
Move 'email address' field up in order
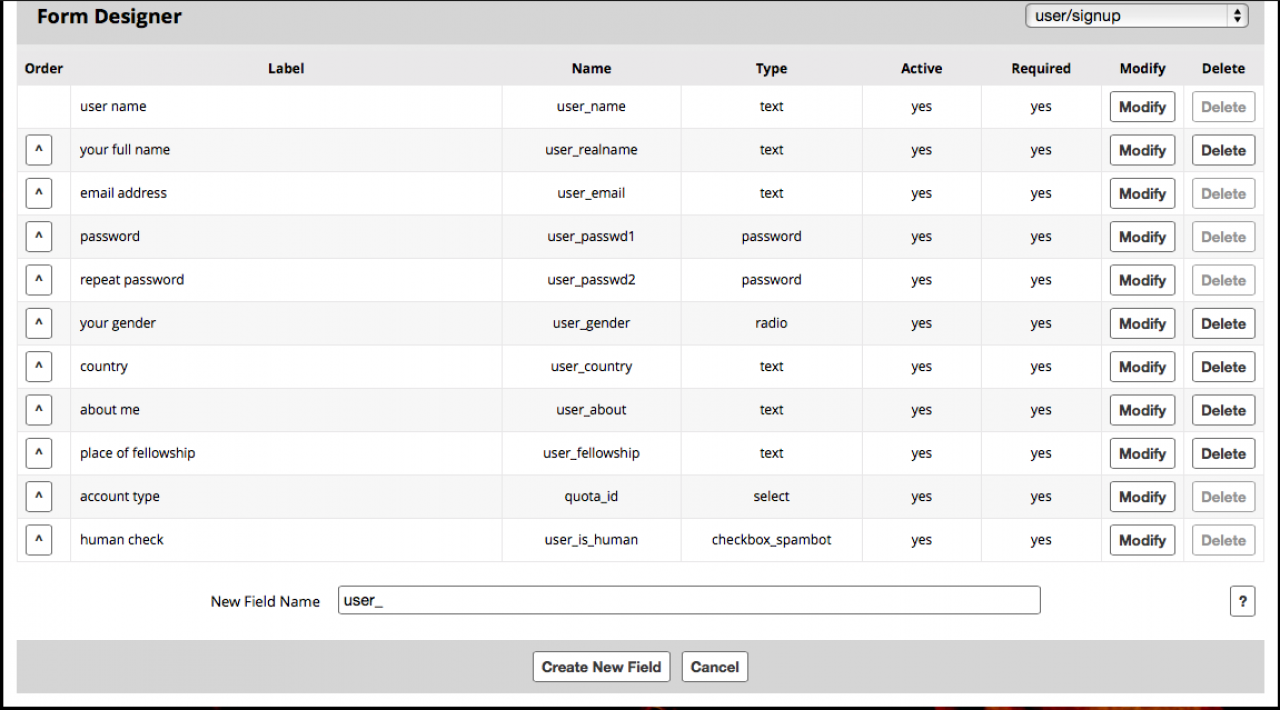[x=38, y=193]
